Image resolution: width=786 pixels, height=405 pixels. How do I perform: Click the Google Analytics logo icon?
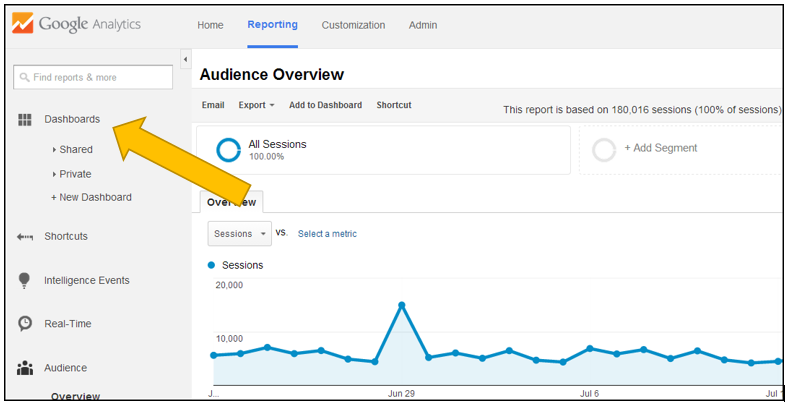(21, 24)
